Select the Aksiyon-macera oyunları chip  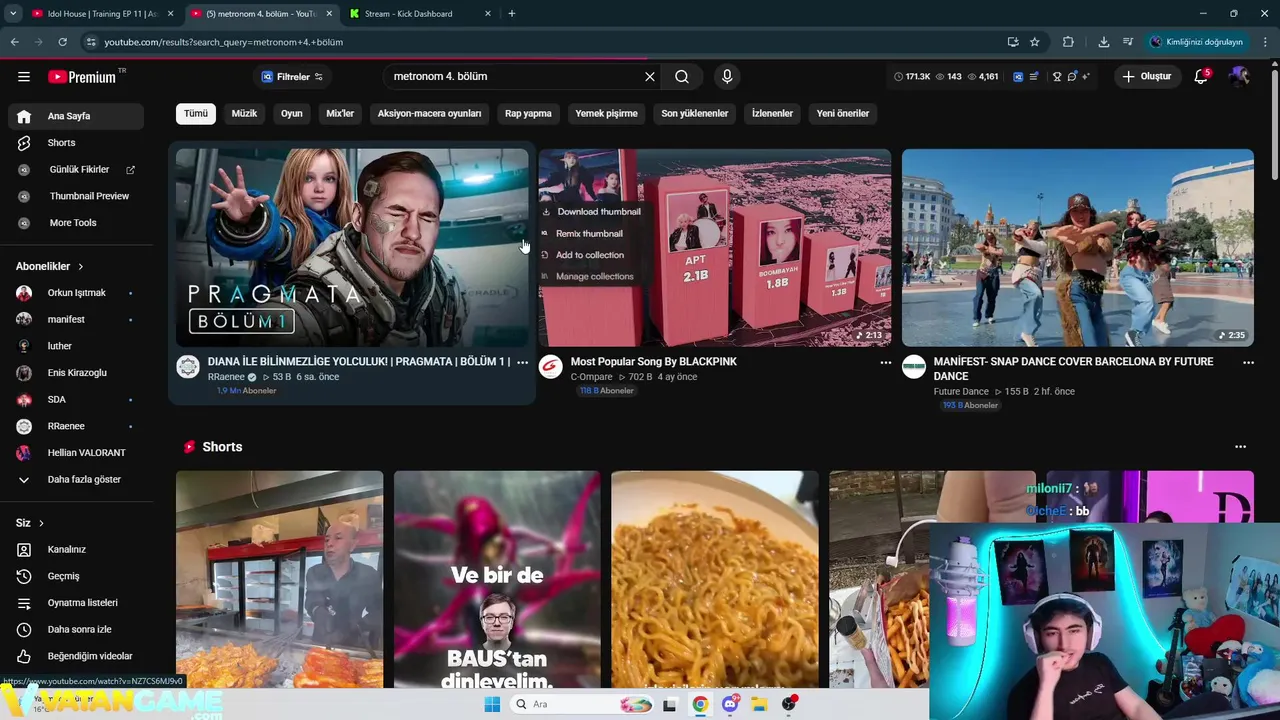click(x=429, y=114)
